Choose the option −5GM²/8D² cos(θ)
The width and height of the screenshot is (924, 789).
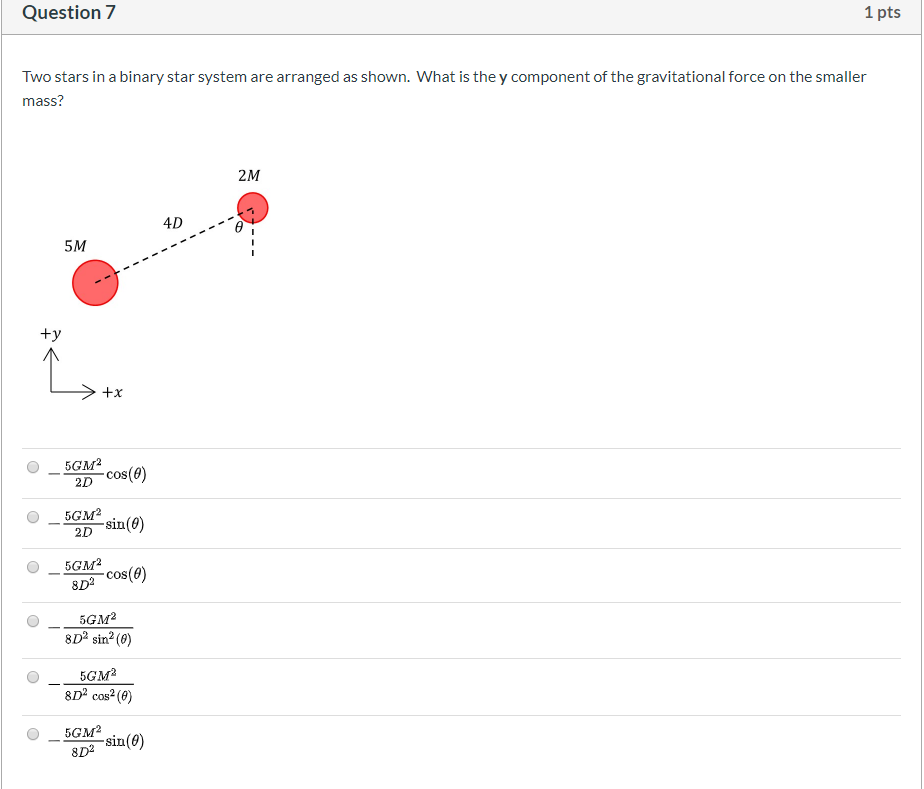(x=31, y=568)
